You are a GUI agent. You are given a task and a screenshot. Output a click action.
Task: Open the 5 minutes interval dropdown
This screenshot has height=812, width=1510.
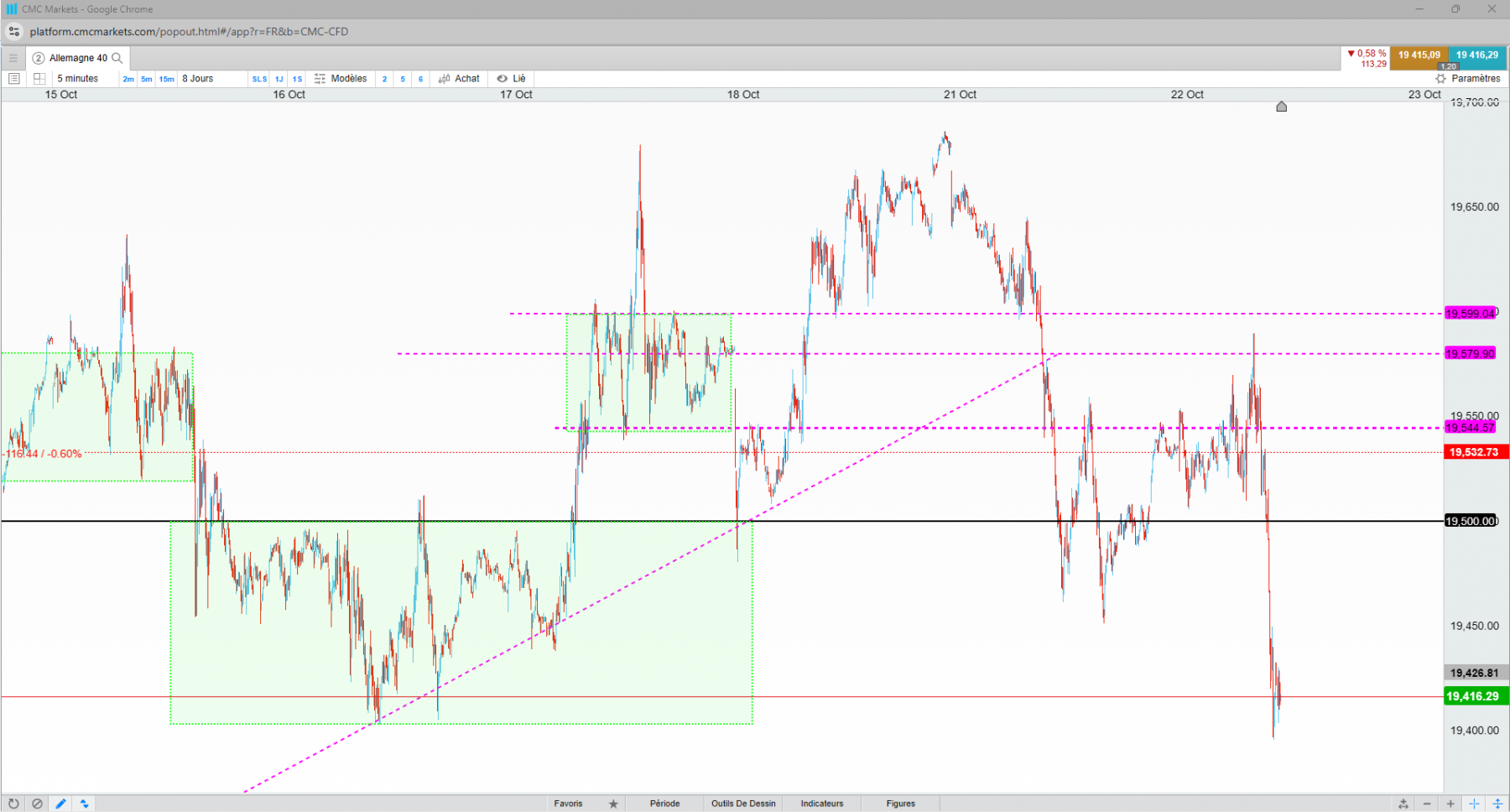tap(78, 79)
